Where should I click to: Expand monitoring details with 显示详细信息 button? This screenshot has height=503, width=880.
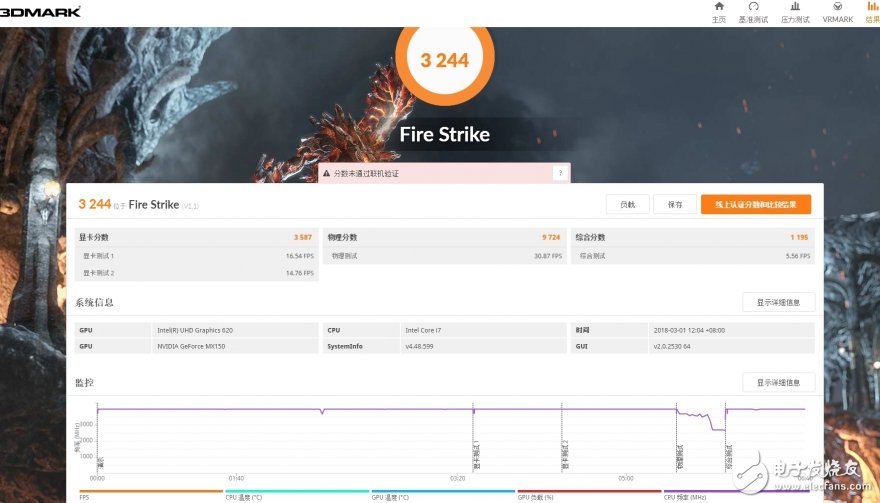[778, 382]
